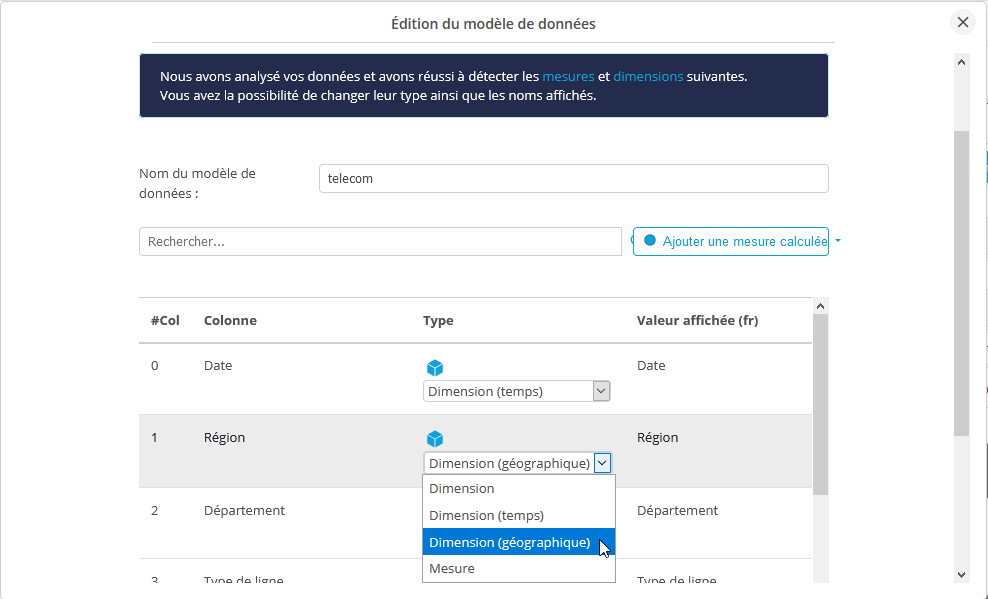Click the table's scroll up arrow

(820, 306)
